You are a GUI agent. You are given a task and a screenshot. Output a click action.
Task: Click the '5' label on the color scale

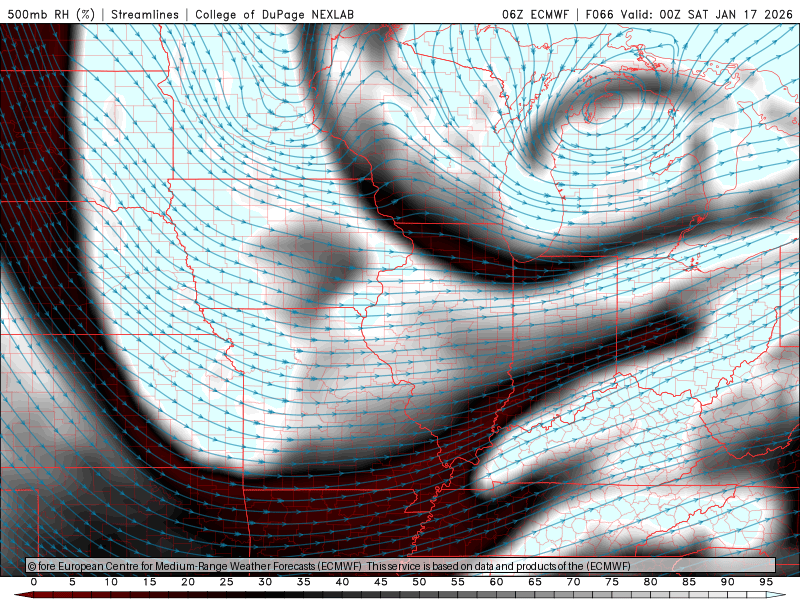pos(72,582)
